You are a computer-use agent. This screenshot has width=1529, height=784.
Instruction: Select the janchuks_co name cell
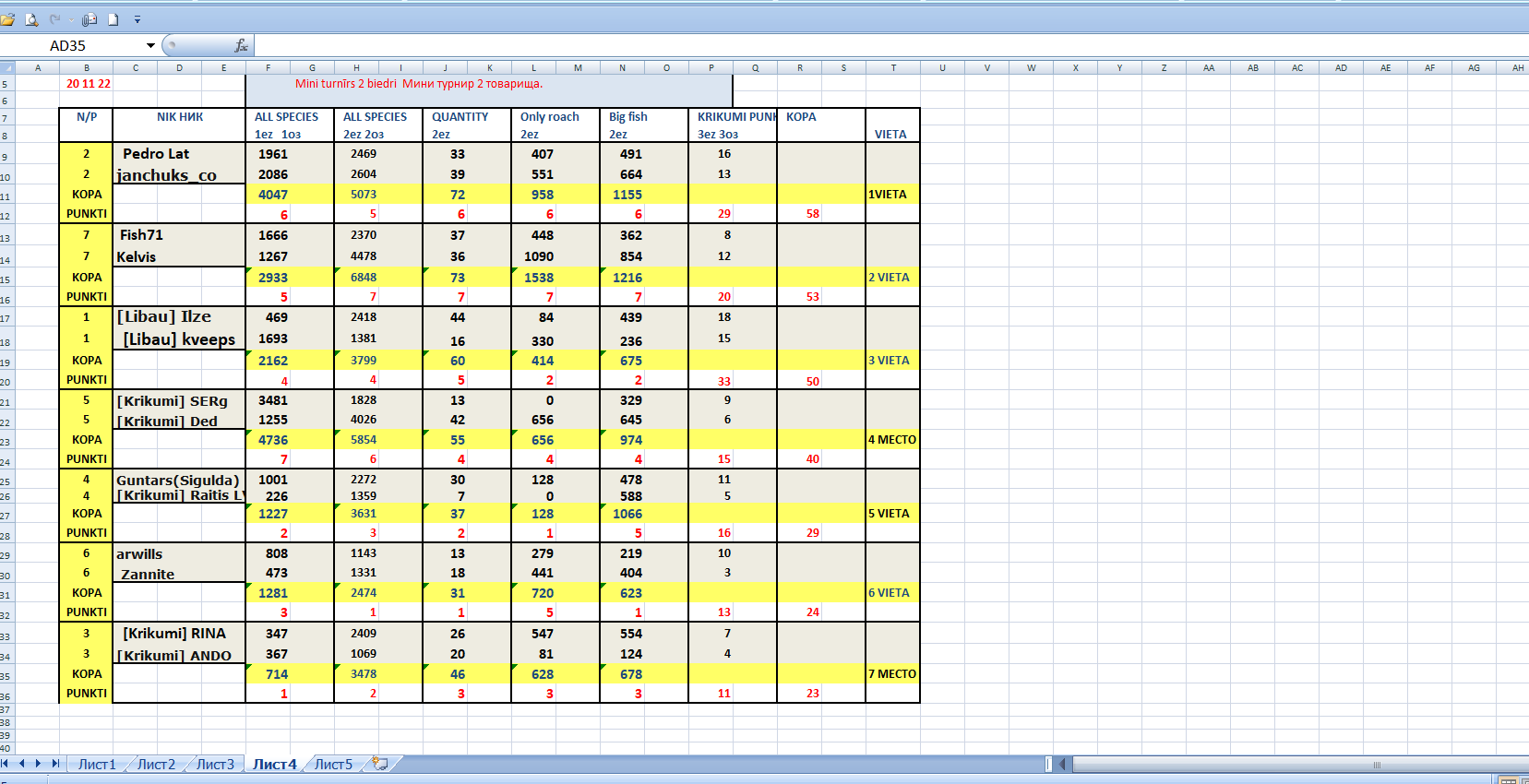pyautogui.click(x=179, y=174)
